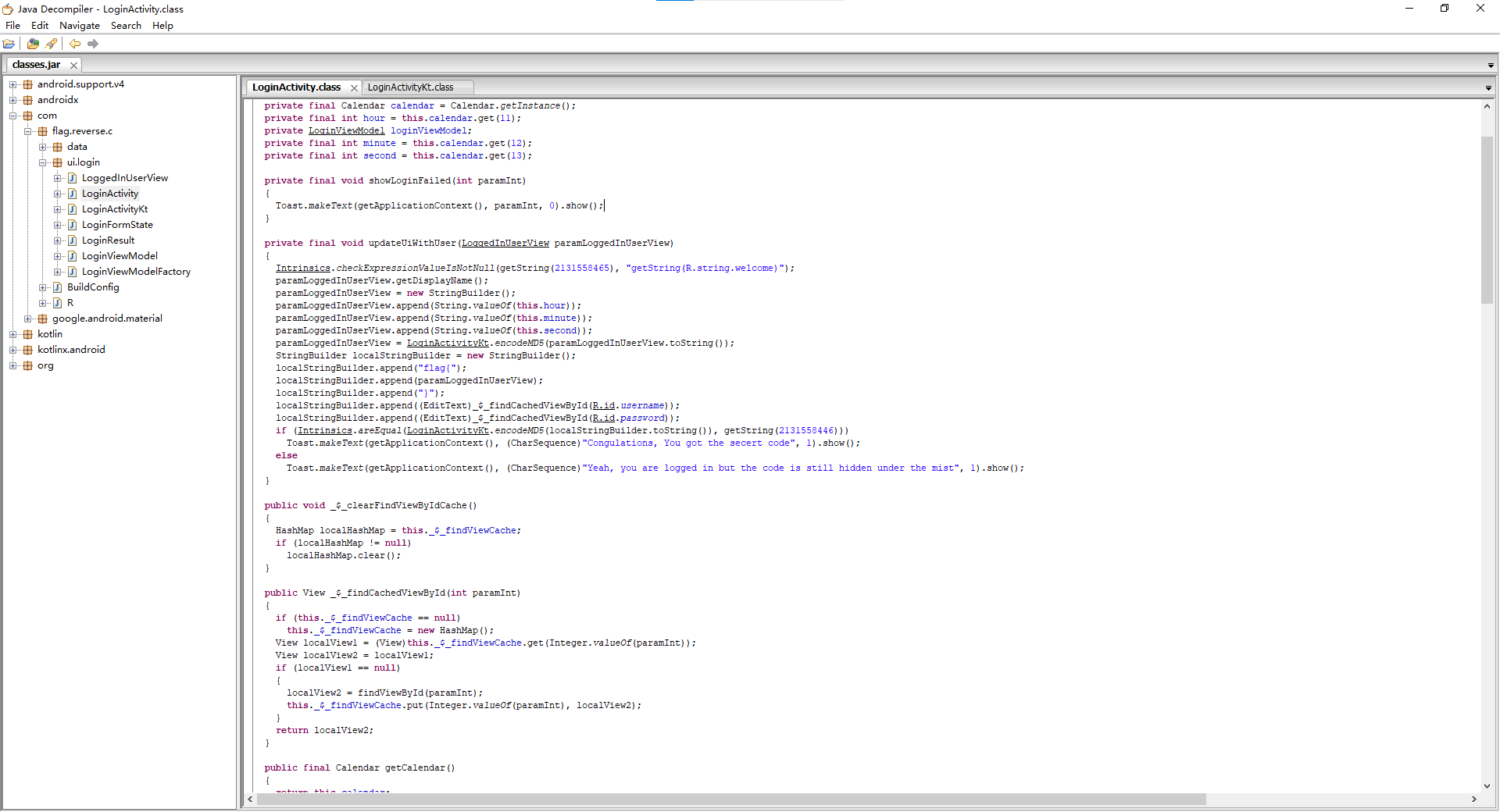Click the scroll up arrow of code view
This screenshot has width=1500, height=812.
tap(1487, 106)
